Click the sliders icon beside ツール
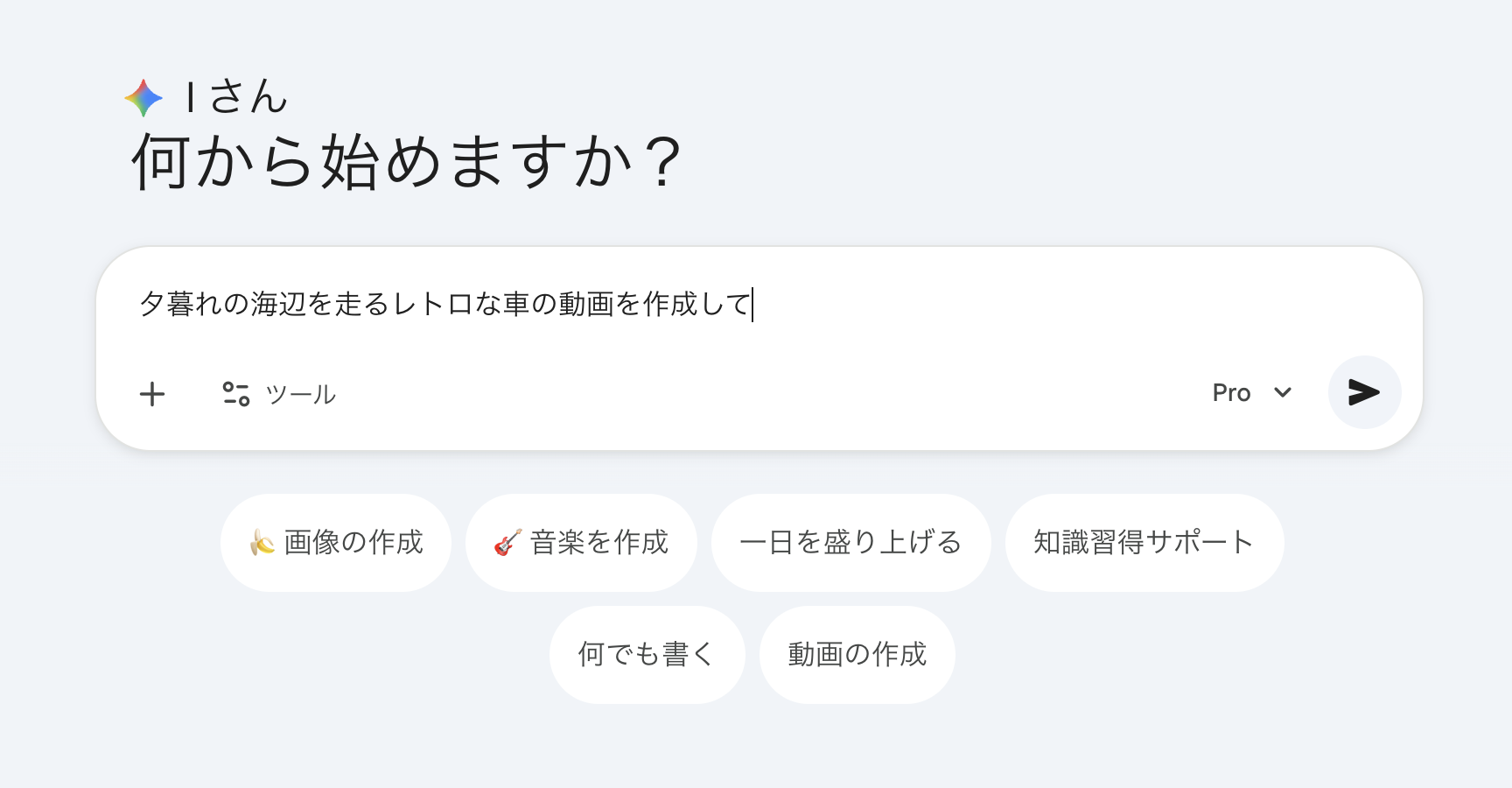This screenshot has width=1512, height=788. coord(235,394)
